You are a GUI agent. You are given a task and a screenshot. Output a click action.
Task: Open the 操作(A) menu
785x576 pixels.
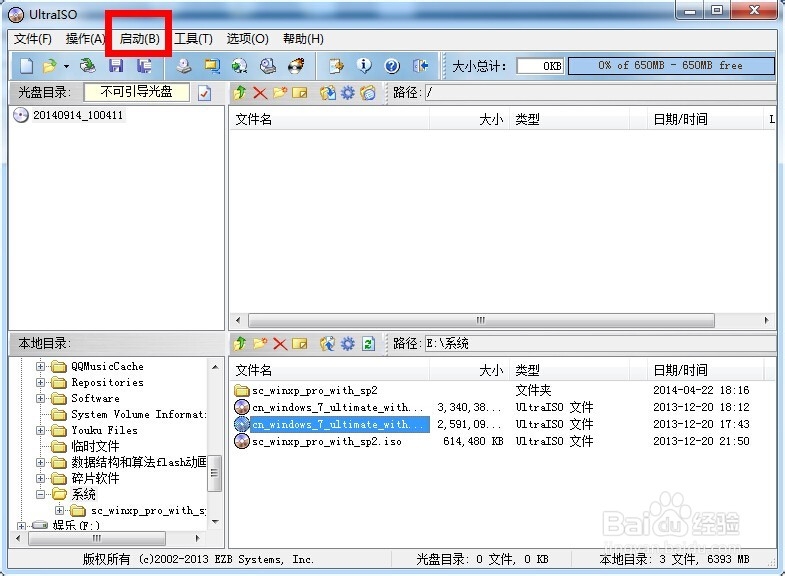pyautogui.click(x=85, y=39)
